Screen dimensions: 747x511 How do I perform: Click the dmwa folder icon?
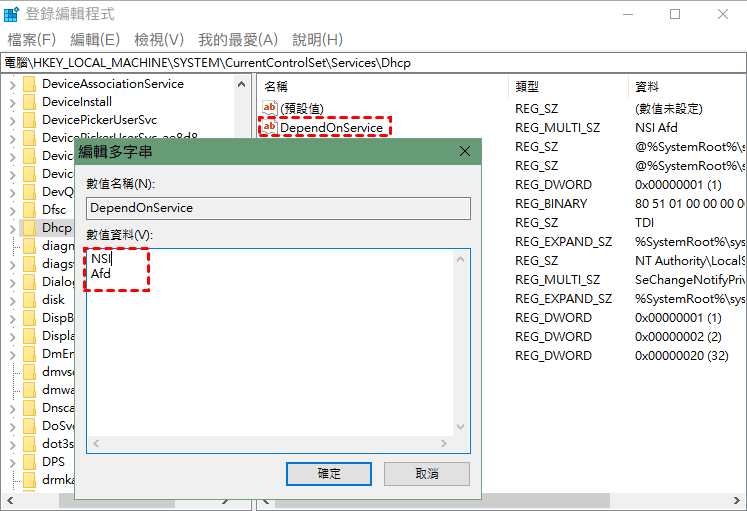(x=30, y=390)
